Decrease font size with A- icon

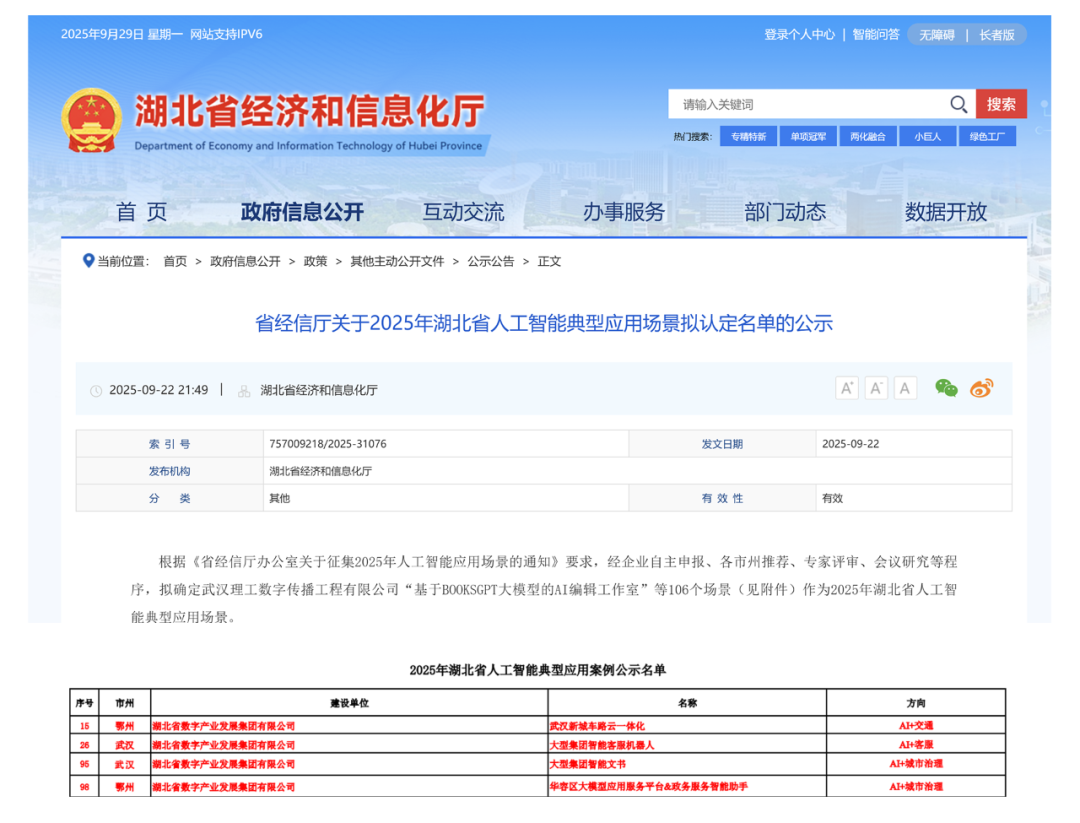pos(876,388)
